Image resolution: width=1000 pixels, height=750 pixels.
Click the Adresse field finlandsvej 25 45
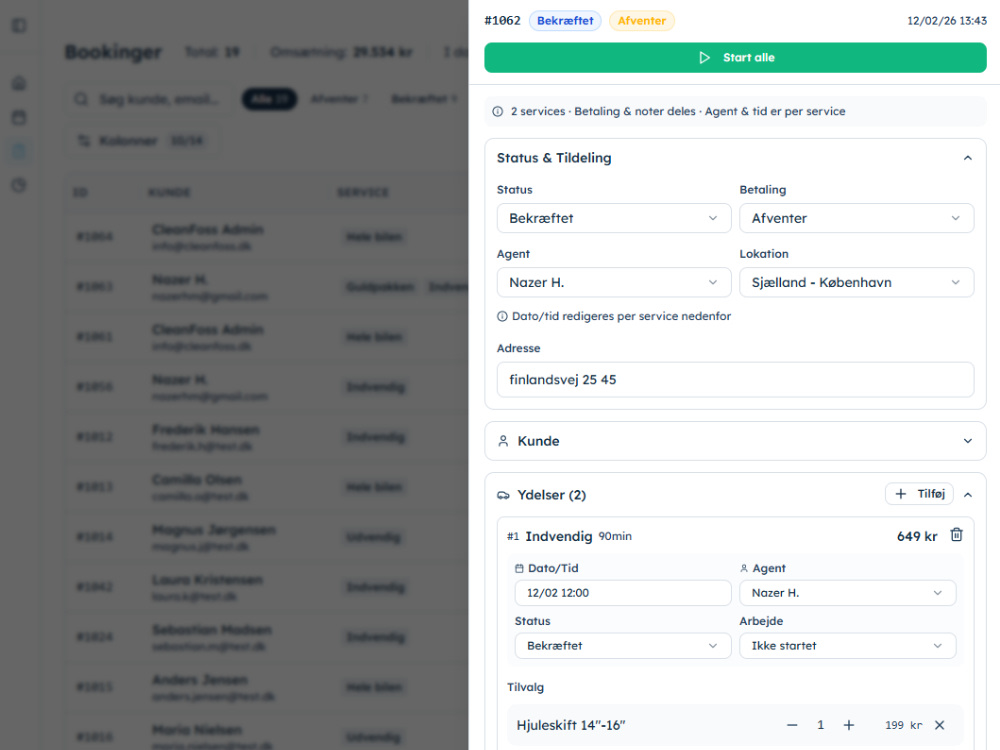735,379
